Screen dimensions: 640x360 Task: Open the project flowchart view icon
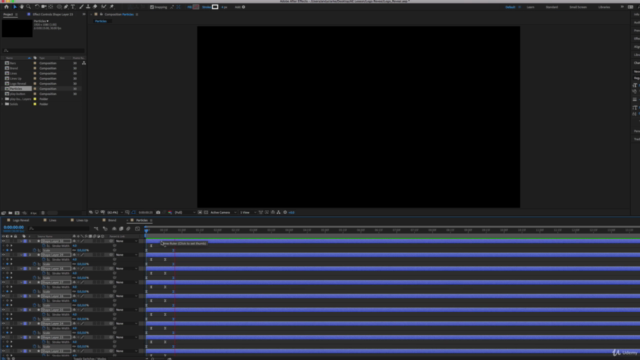click(x=84, y=63)
